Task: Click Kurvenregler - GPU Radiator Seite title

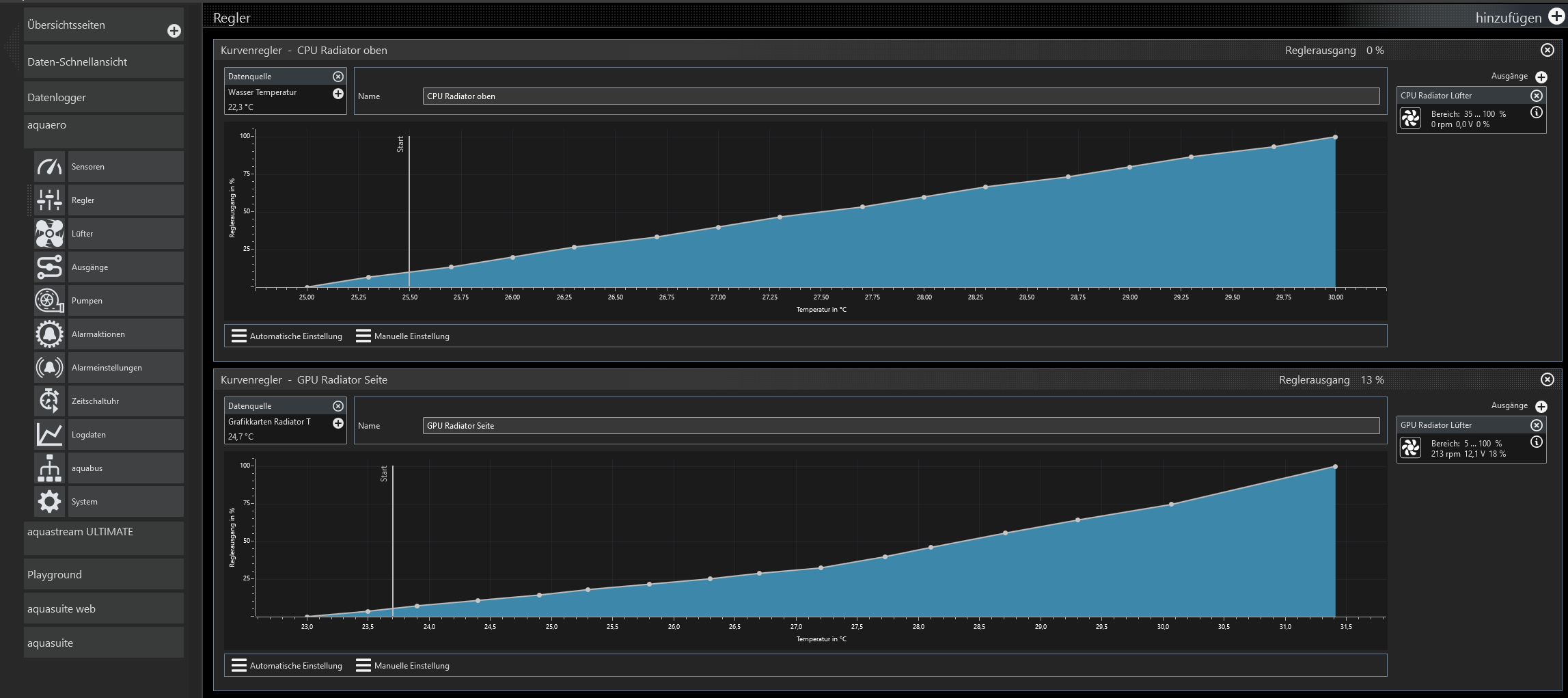Action: point(304,380)
